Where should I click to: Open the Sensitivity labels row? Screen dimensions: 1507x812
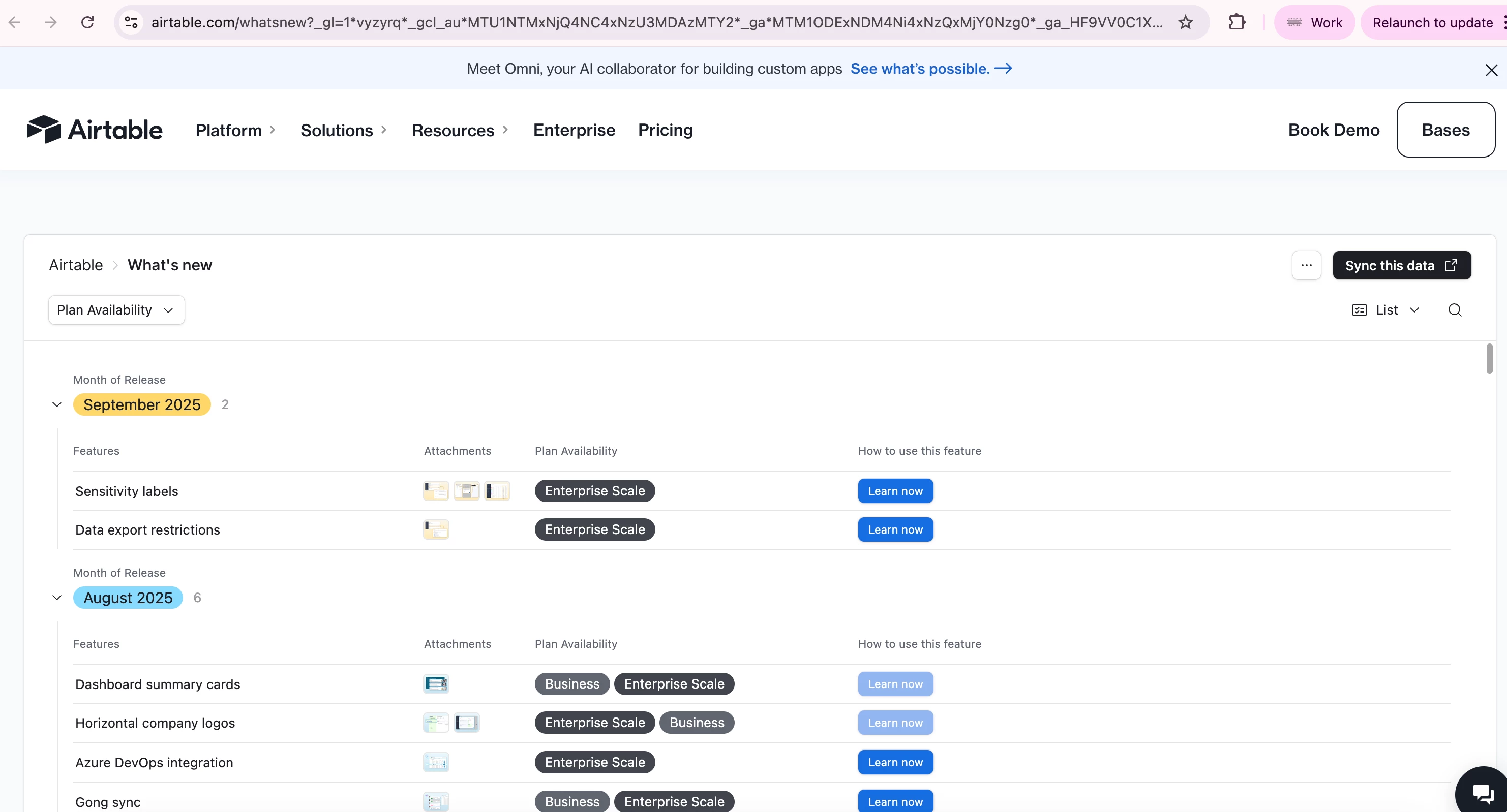762,490
